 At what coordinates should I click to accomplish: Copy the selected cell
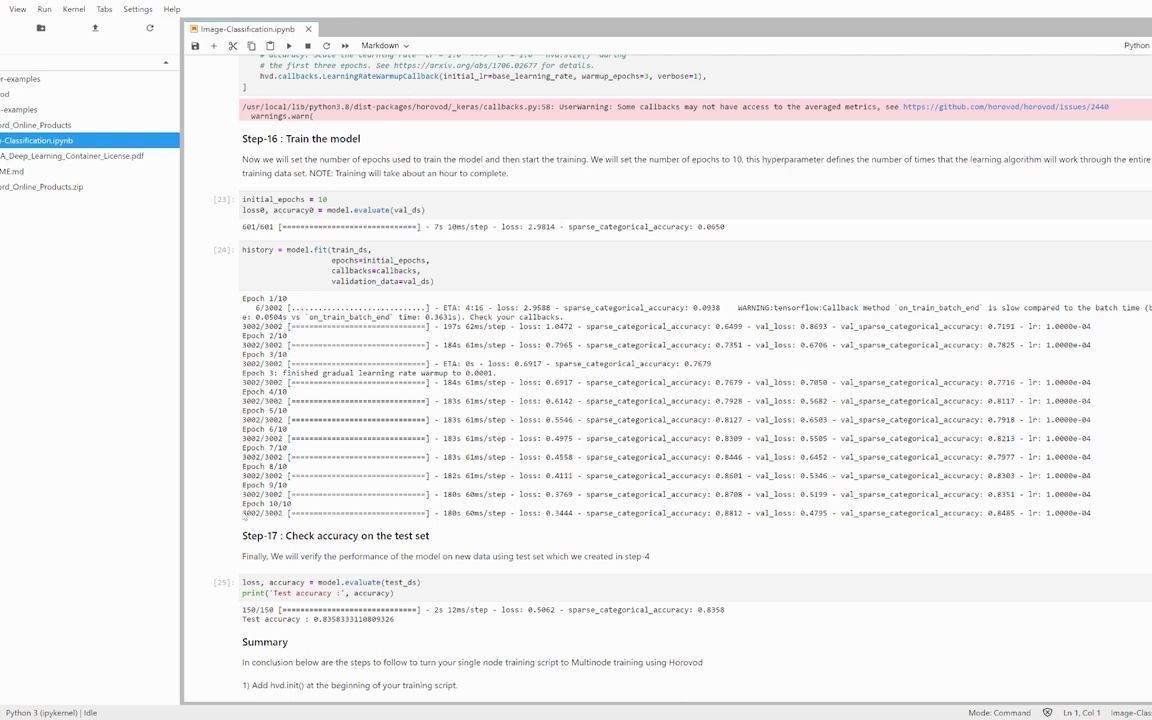251,45
